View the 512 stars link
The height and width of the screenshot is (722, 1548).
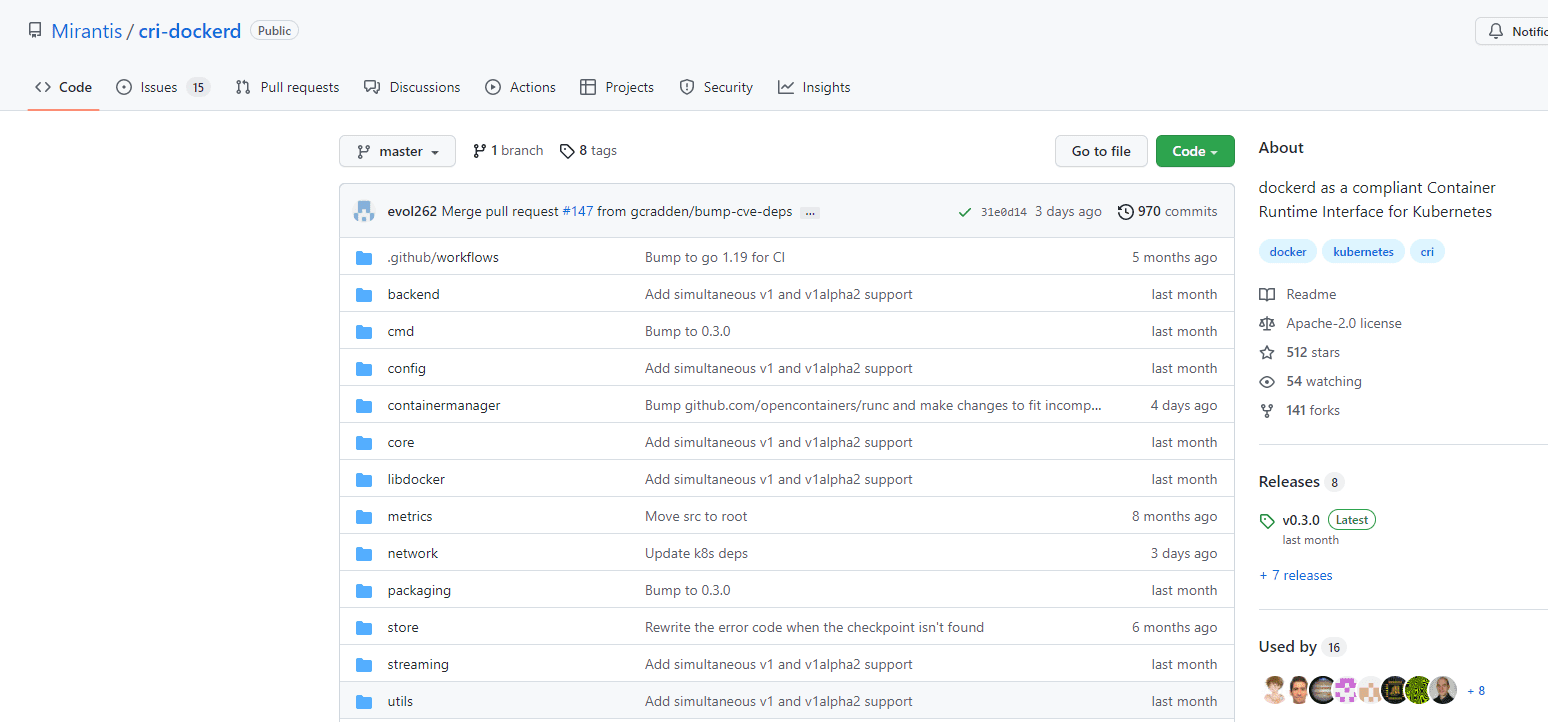(1299, 352)
